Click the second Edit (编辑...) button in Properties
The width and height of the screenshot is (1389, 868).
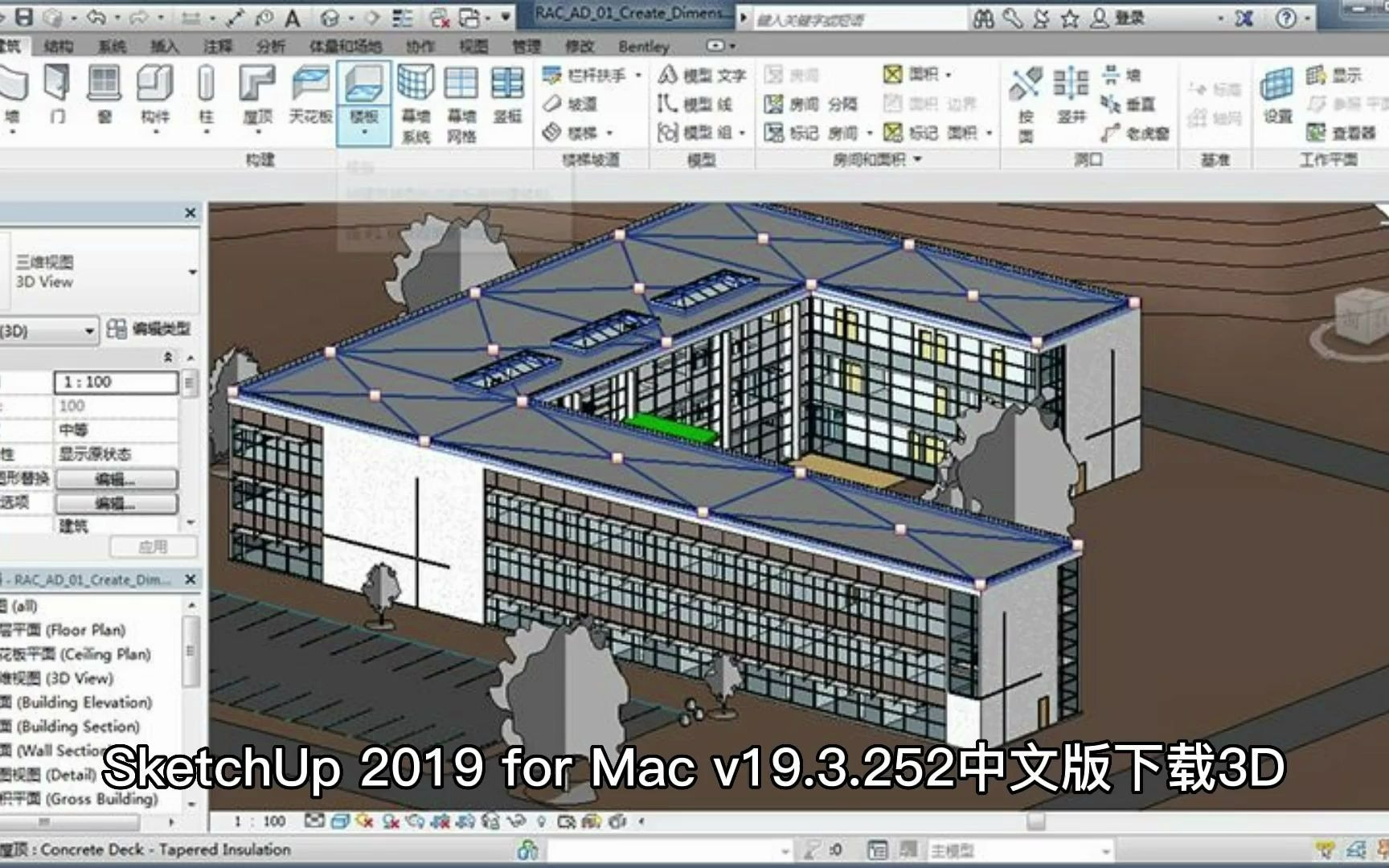(116, 504)
